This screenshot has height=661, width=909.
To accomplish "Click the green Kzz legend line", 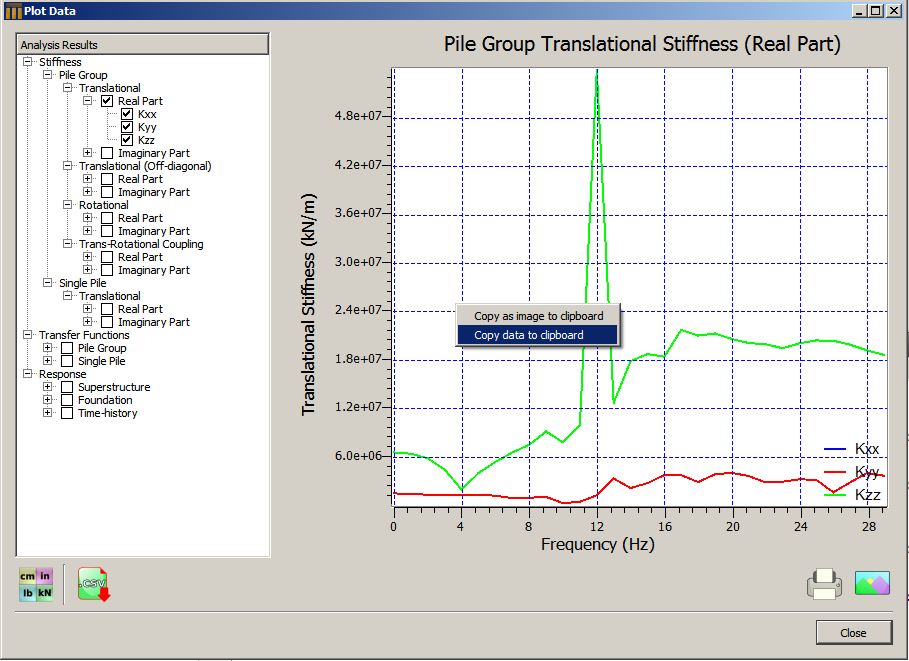I will tap(834, 495).
